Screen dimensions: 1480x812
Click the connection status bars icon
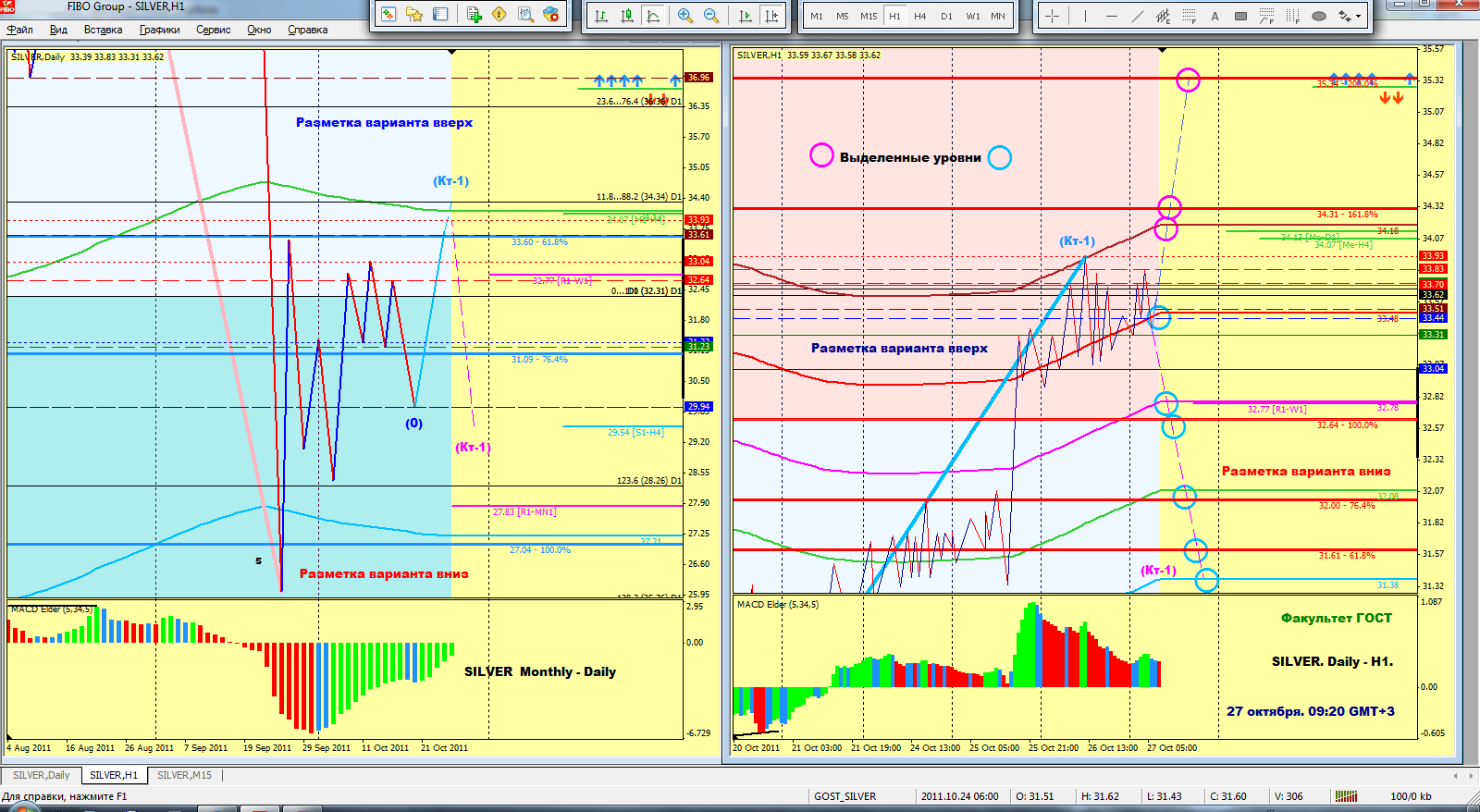pyautogui.click(x=1347, y=796)
